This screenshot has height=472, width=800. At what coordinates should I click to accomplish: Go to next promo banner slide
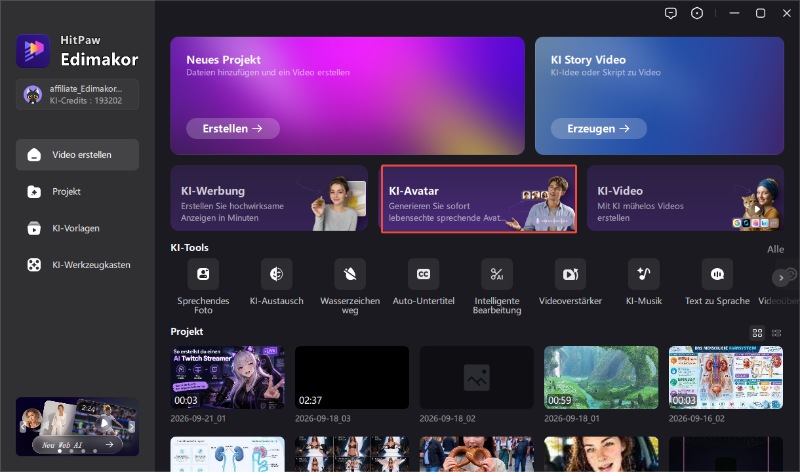(x=132, y=427)
